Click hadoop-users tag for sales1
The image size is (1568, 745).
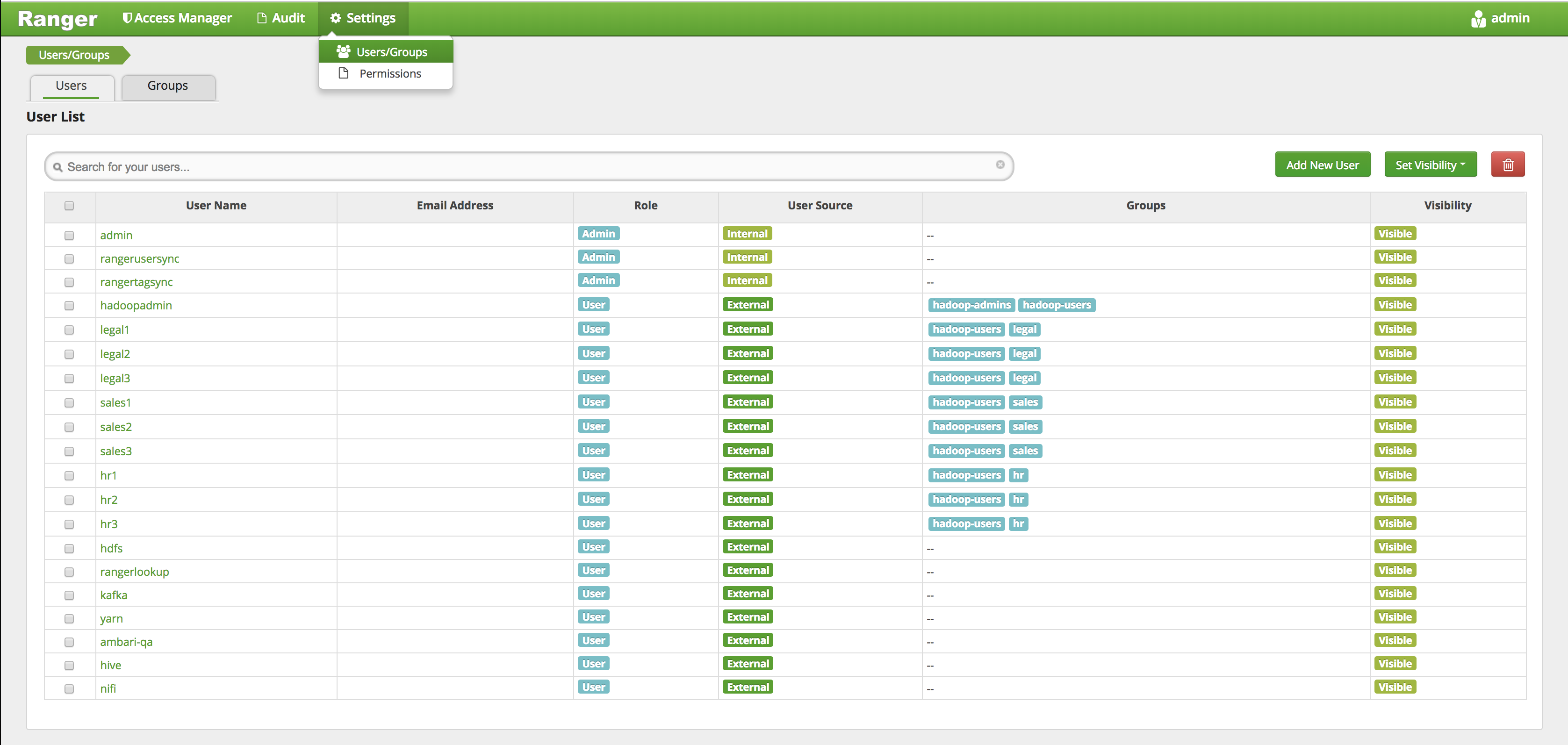coord(966,402)
